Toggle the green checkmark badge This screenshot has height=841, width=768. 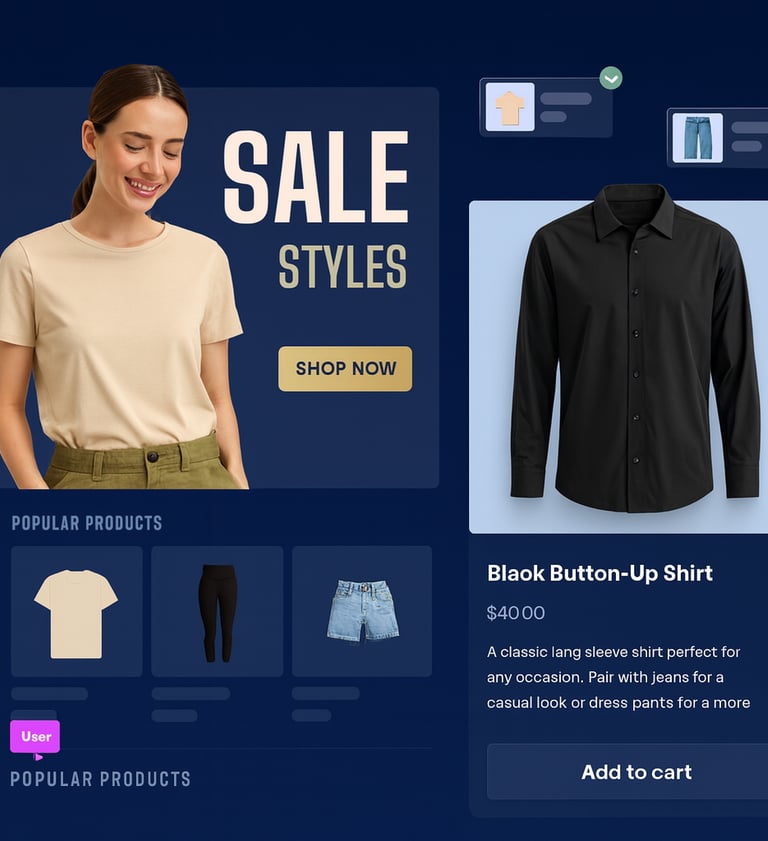point(611,78)
